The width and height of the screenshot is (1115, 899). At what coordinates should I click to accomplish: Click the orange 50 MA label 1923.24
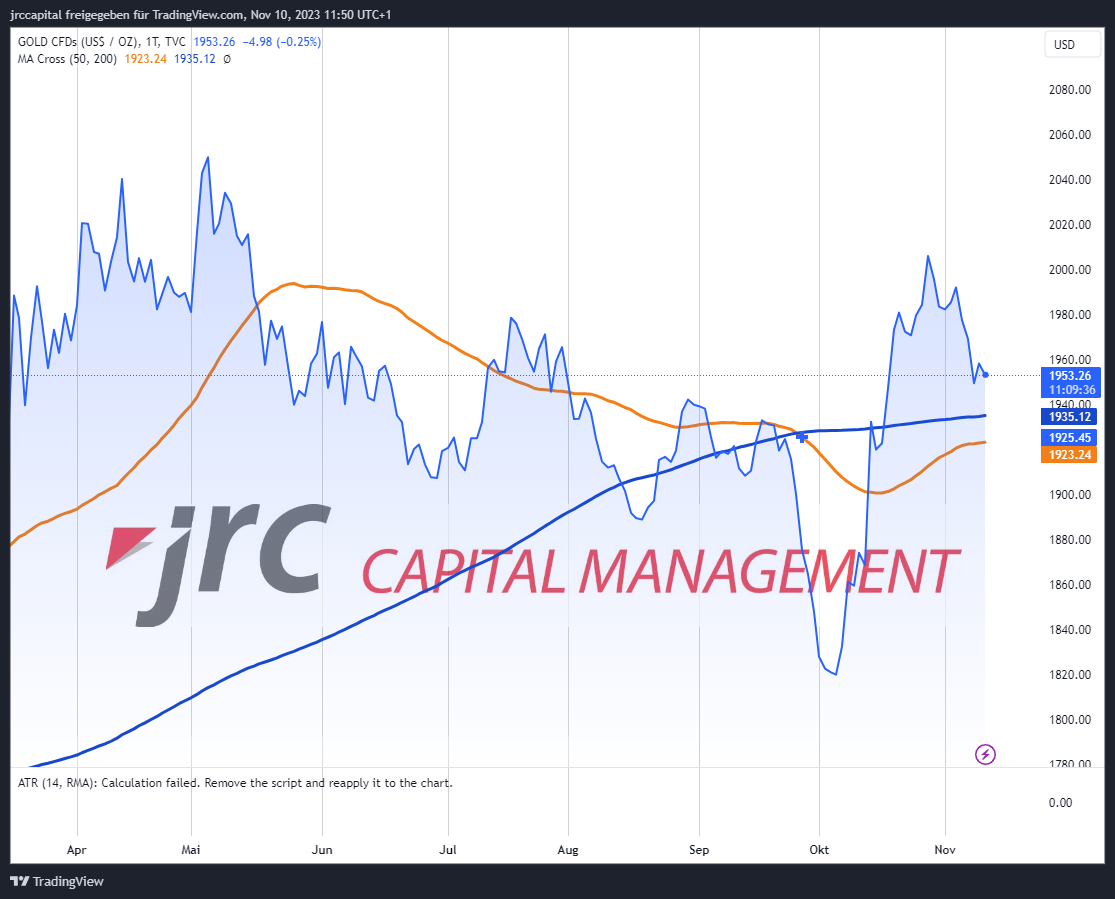[x=1070, y=454]
